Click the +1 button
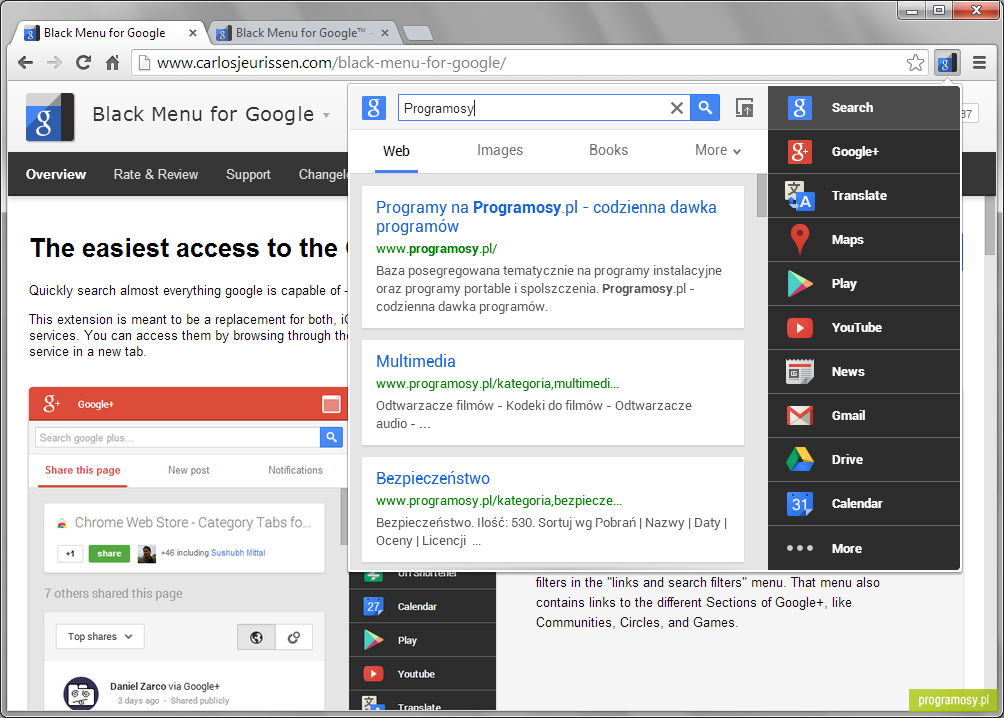This screenshot has width=1004, height=718. coord(70,553)
